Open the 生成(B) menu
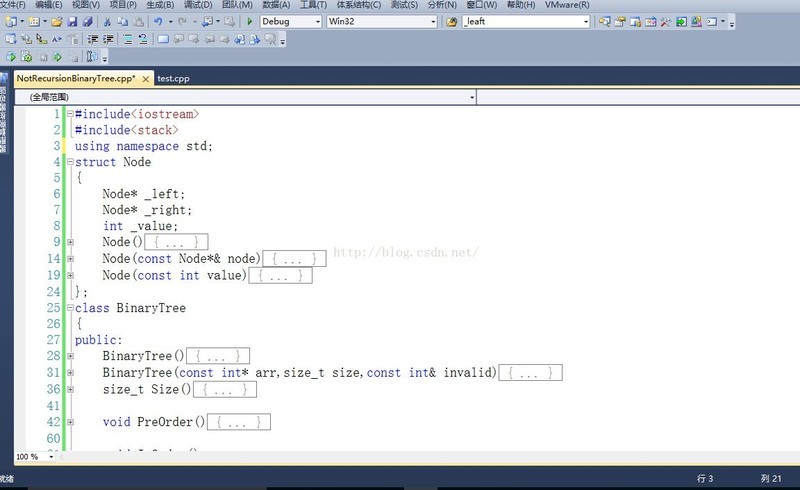 click(160, 5)
